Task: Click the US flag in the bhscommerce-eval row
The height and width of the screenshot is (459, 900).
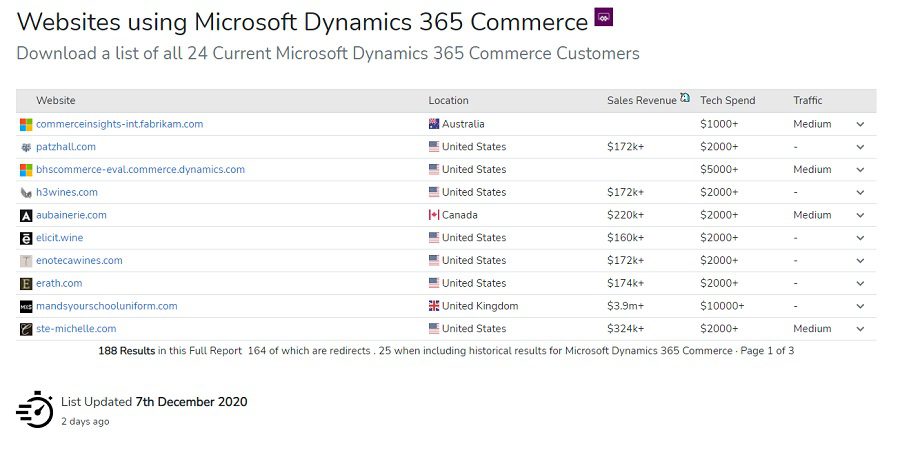Action: pyautogui.click(x=434, y=169)
